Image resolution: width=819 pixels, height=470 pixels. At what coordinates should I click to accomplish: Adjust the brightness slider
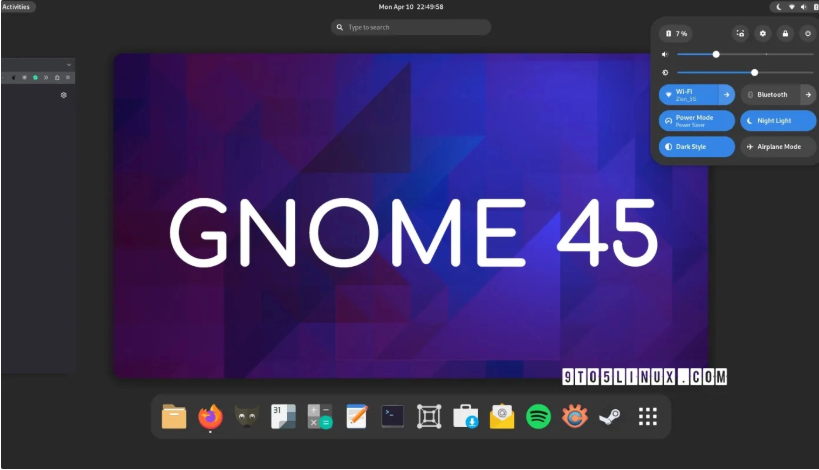click(x=745, y=73)
